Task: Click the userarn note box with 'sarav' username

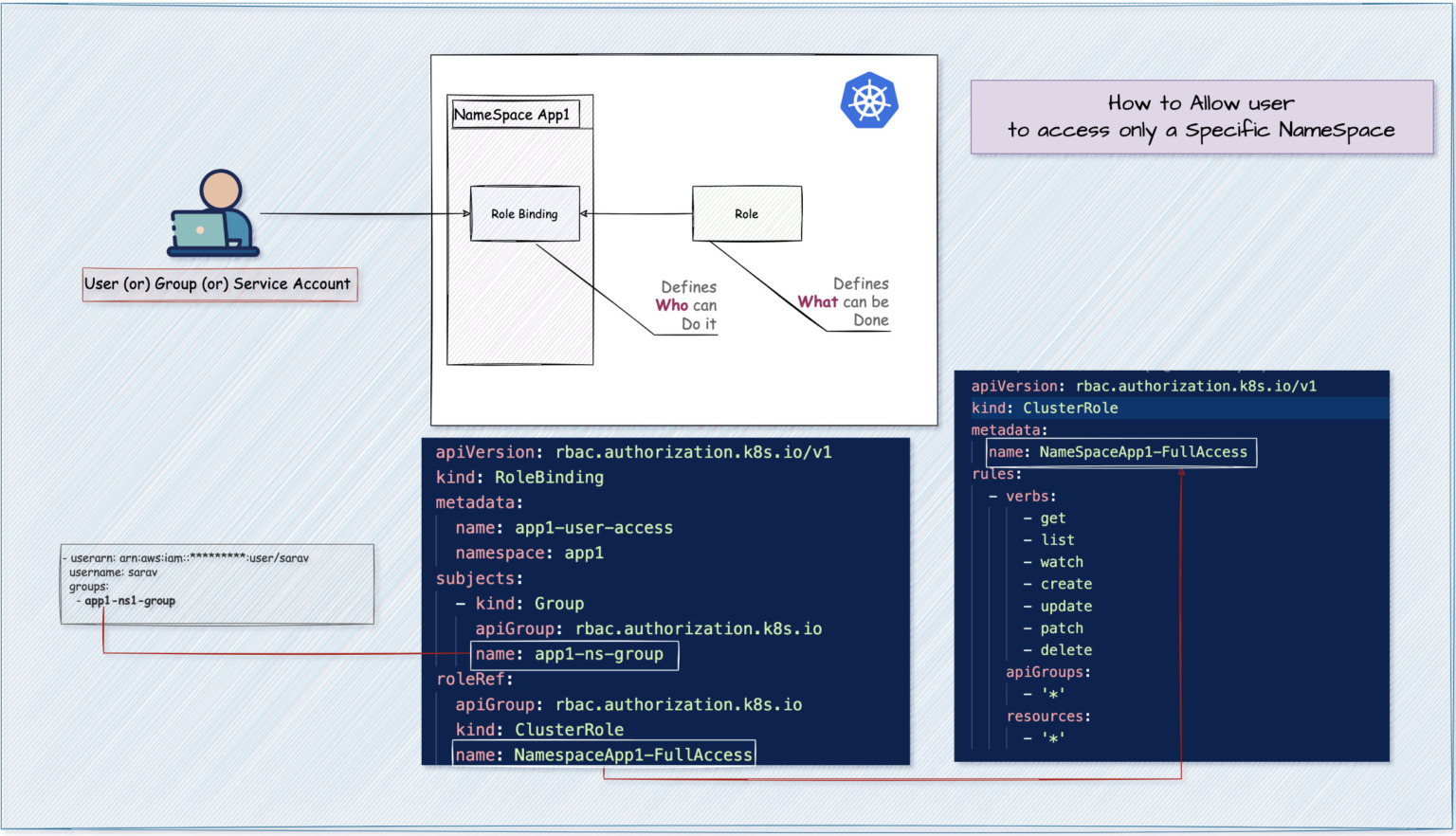Action: (x=217, y=582)
